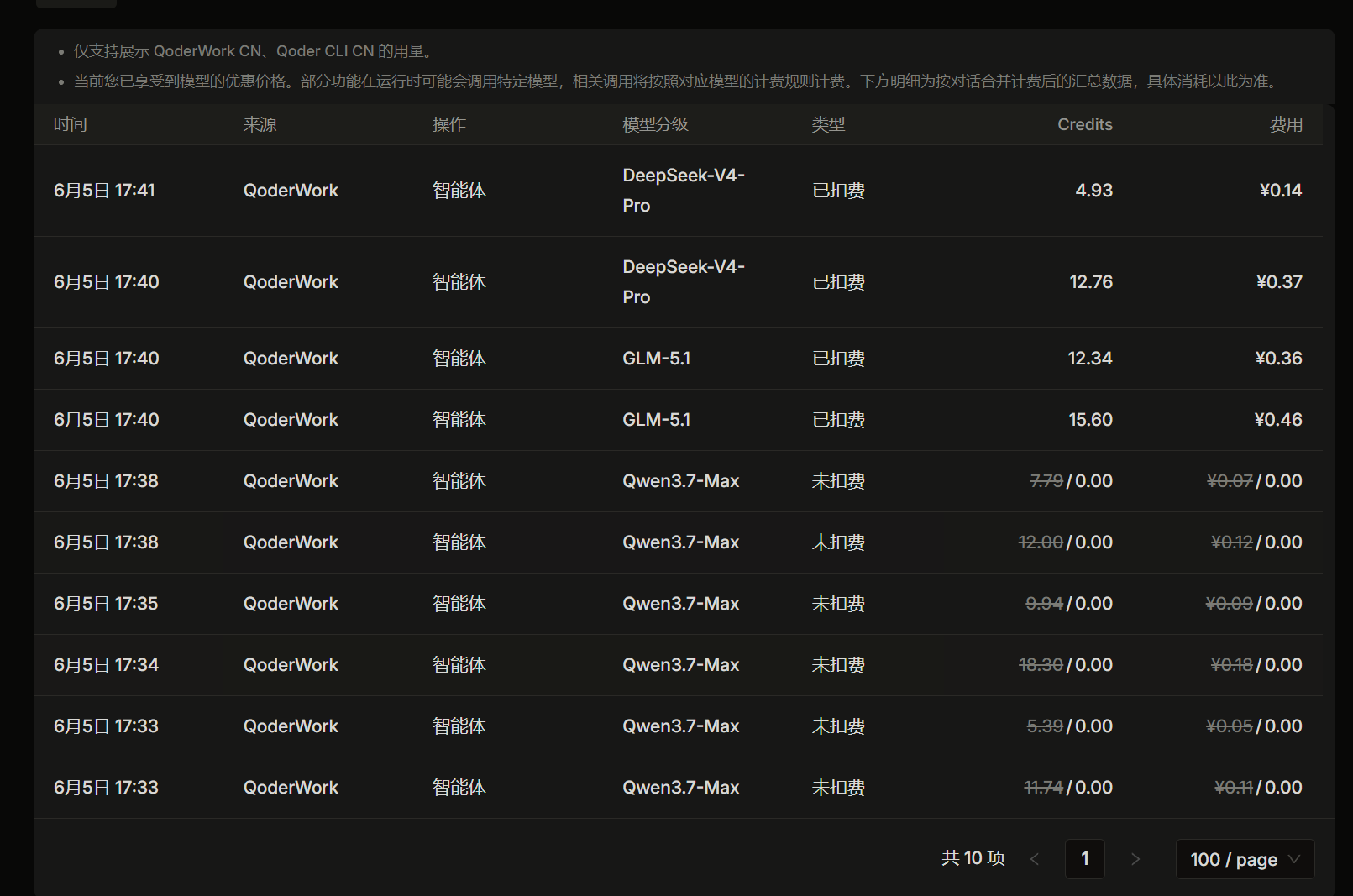The height and width of the screenshot is (896, 1353).
Task: Click the 模型分级 column header
Action: (x=655, y=124)
